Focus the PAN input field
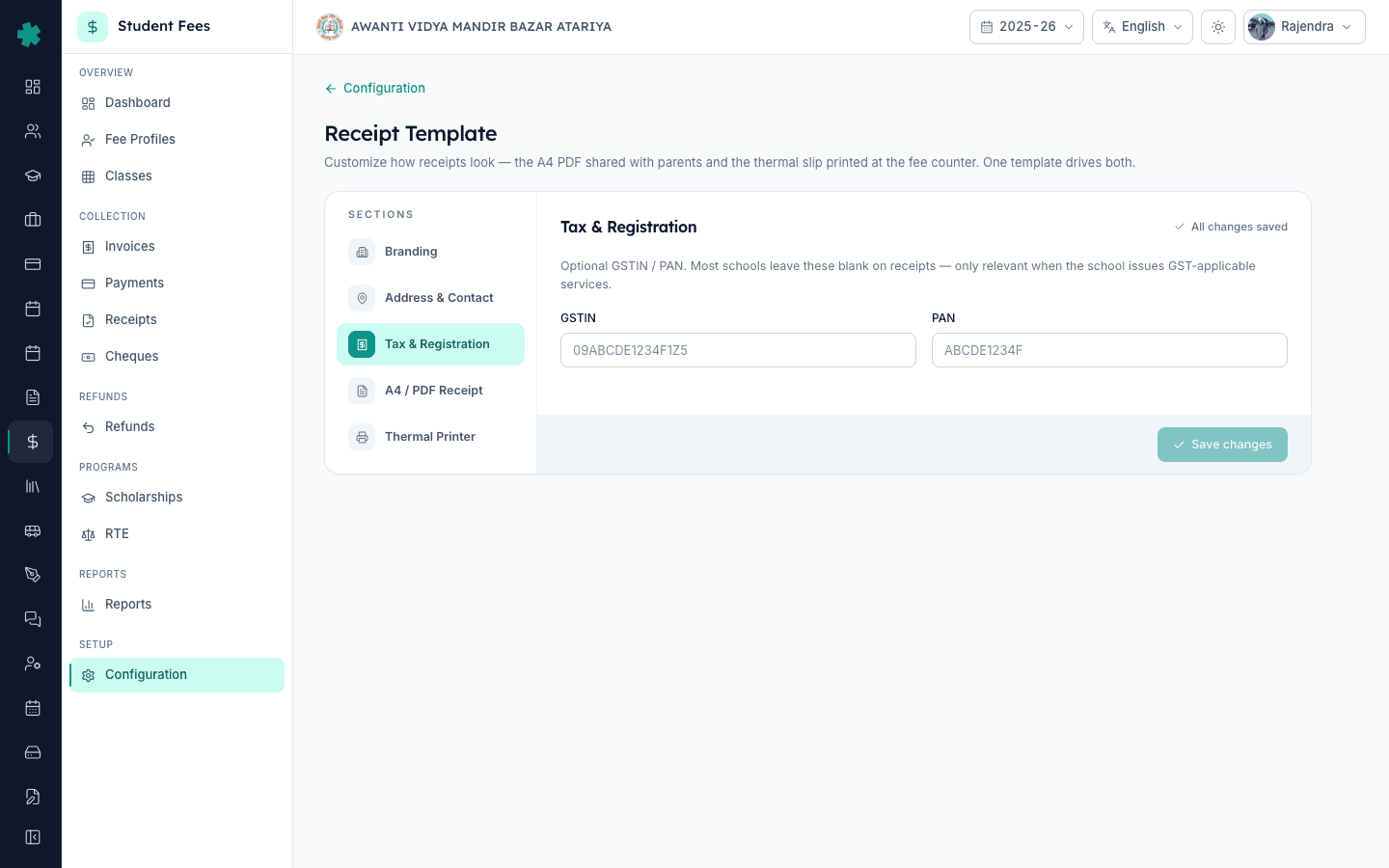1389x868 pixels. pos(1109,350)
